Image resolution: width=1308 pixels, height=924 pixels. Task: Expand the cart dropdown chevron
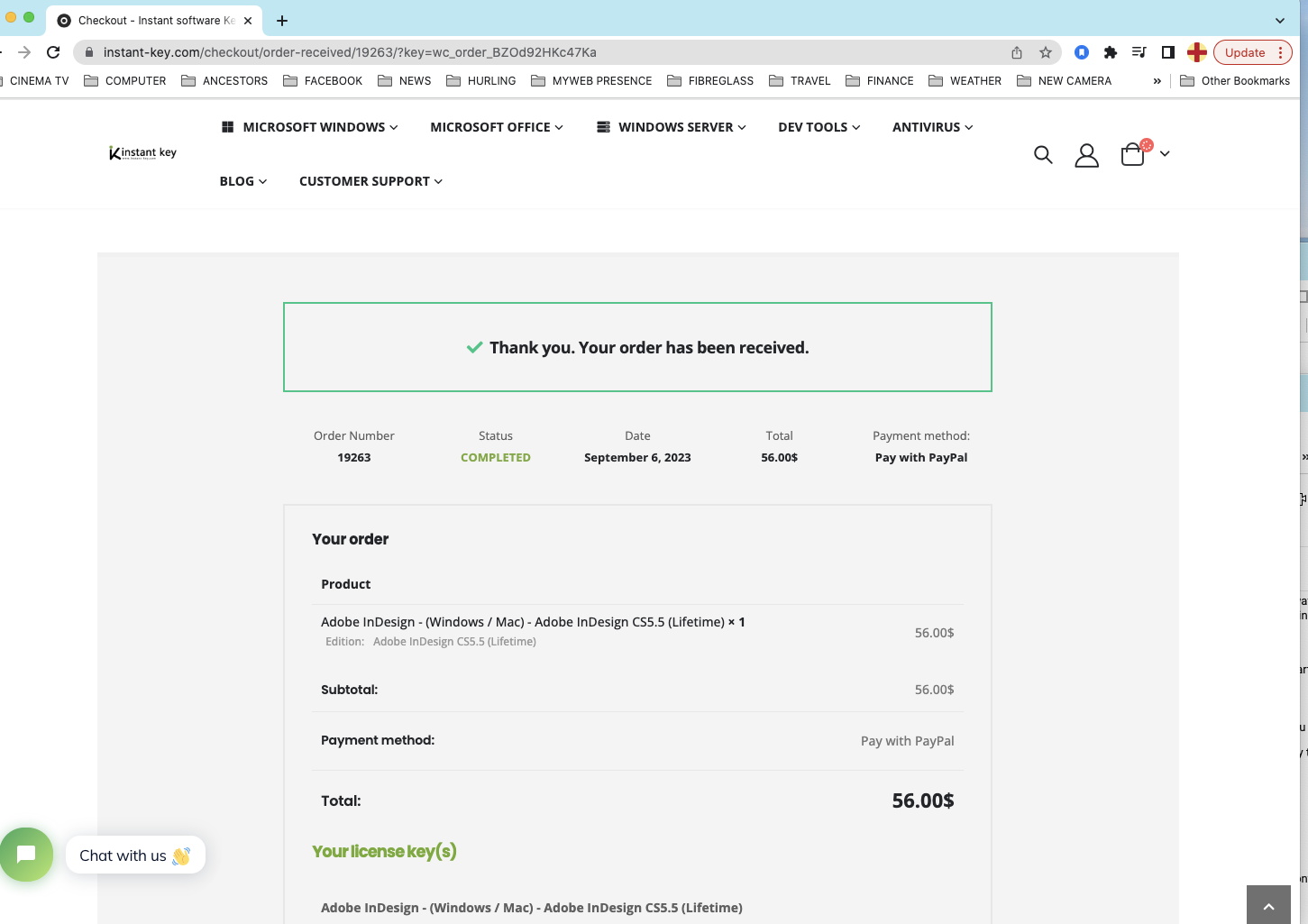point(1165,154)
